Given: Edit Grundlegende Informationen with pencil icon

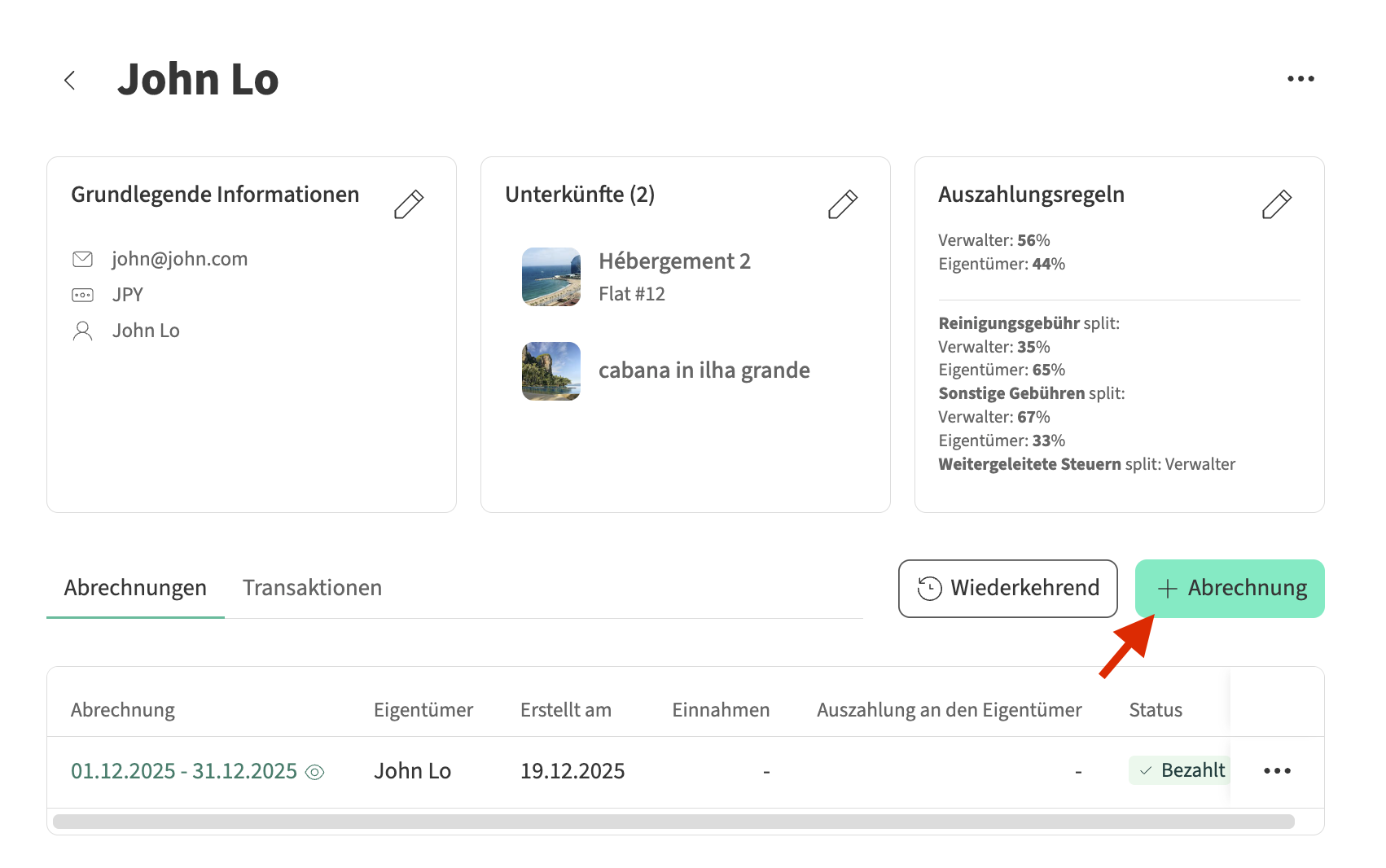Looking at the screenshot, I should click(409, 204).
